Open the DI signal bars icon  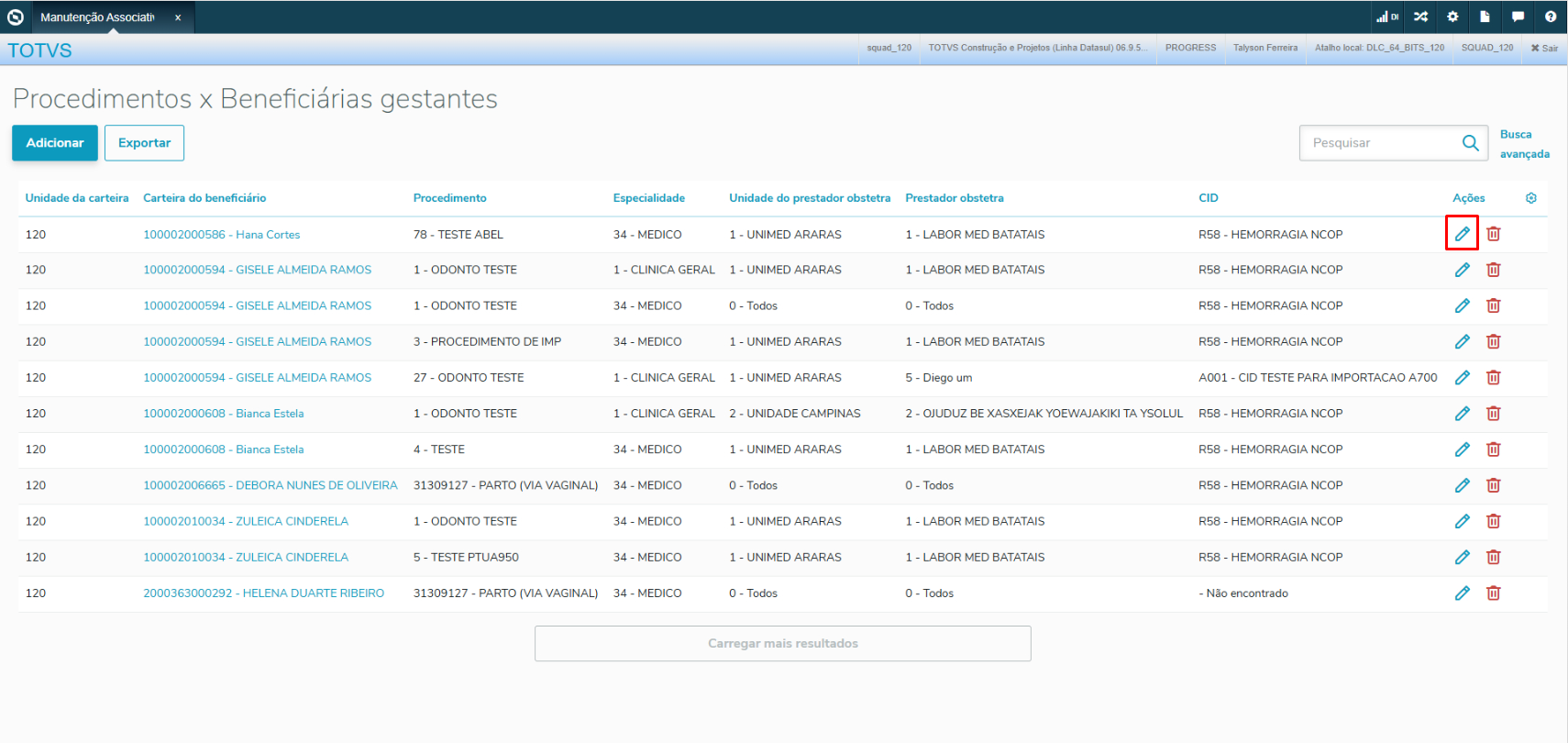[1387, 17]
